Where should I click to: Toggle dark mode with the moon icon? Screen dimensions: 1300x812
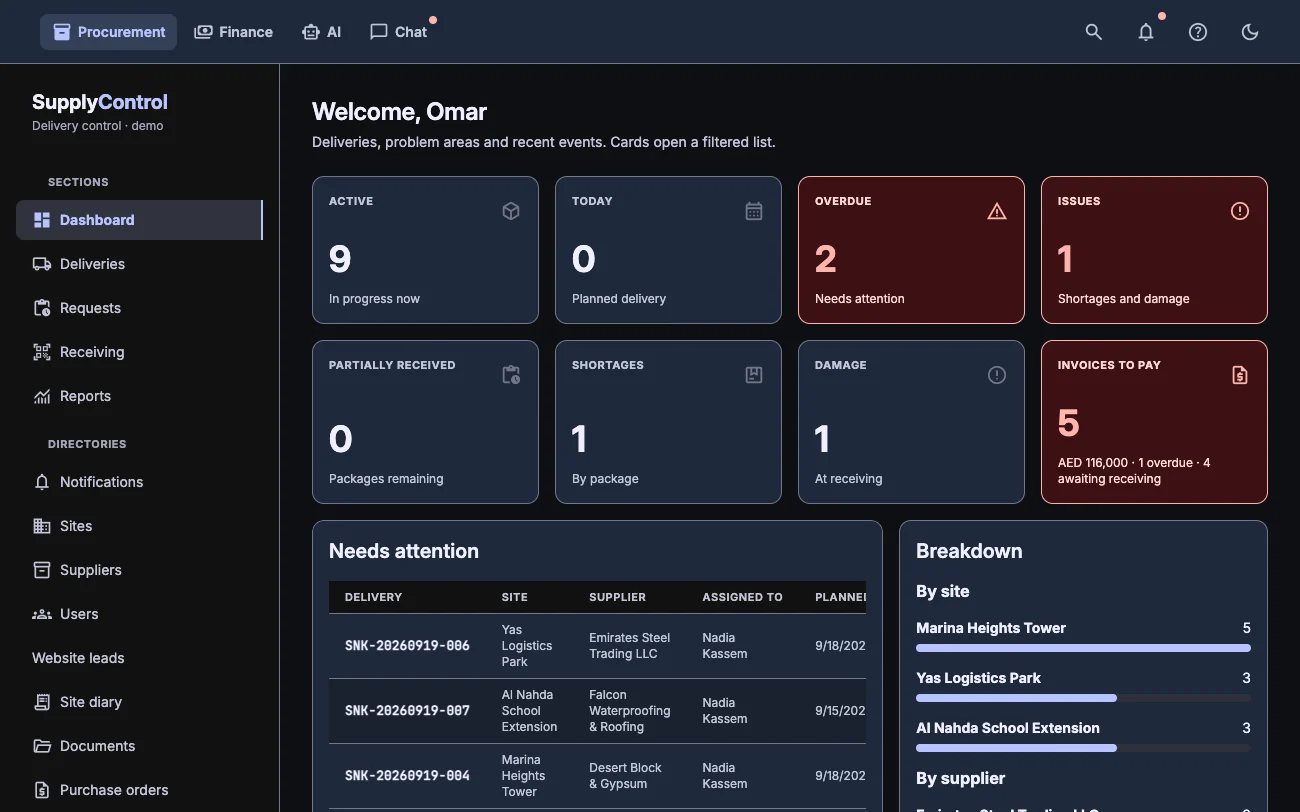(1250, 32)
